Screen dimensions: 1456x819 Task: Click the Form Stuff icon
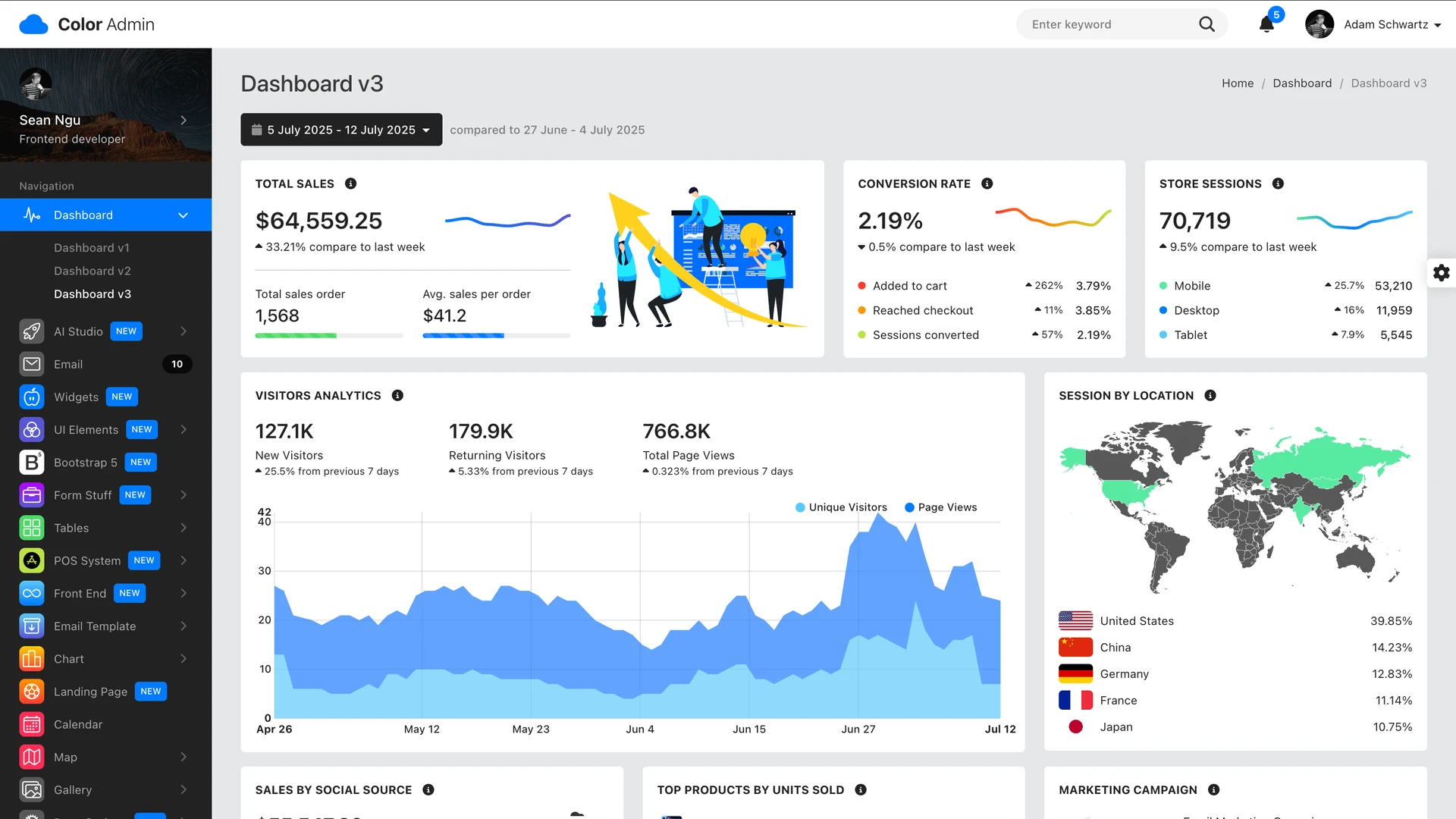32,495
